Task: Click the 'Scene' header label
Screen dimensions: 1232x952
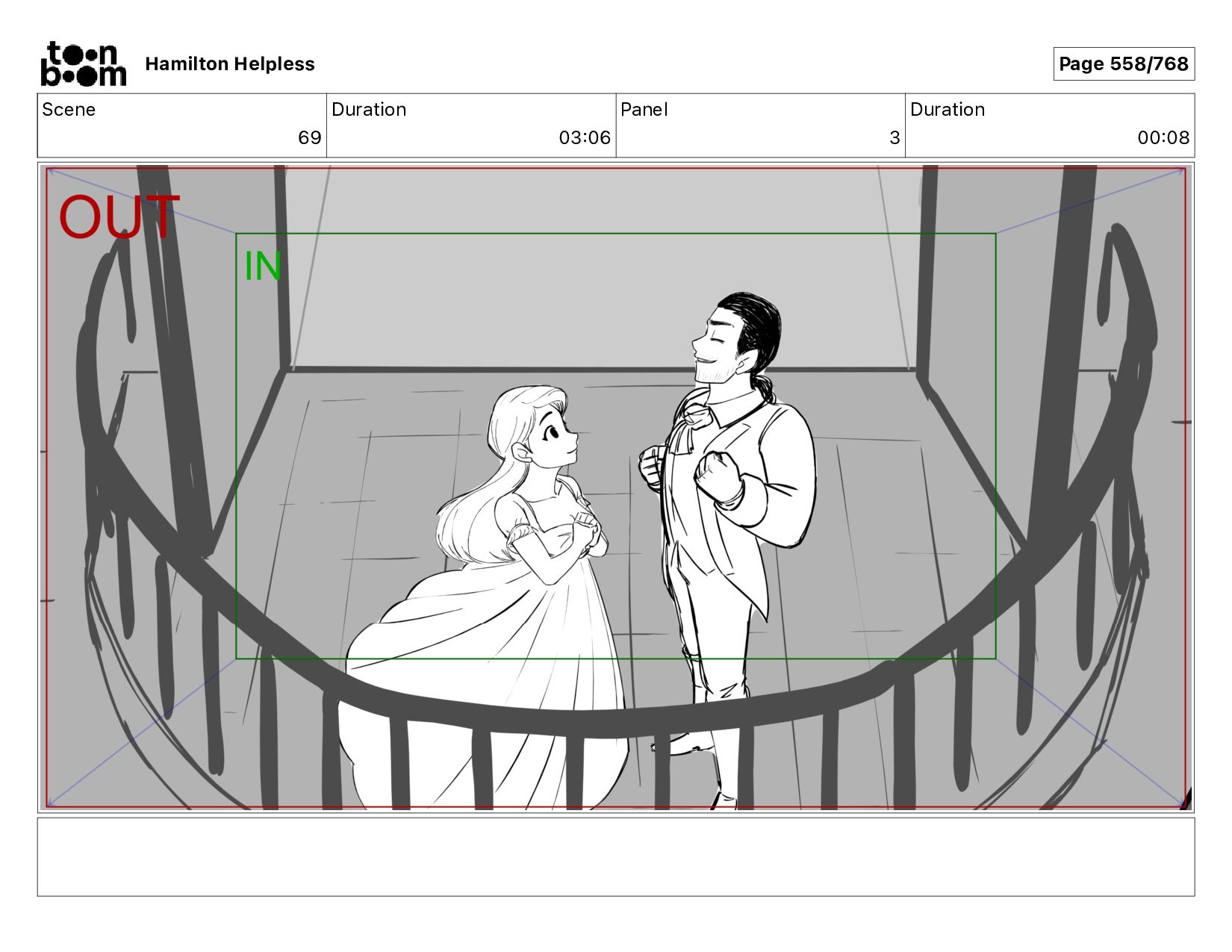Action: [x=69, y=110]
